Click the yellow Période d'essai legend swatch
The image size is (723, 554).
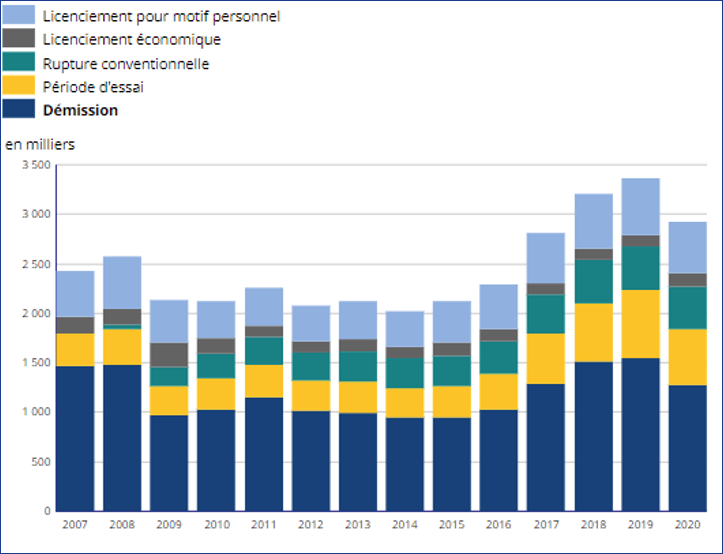pyautogui.click(x=21, y=87)
